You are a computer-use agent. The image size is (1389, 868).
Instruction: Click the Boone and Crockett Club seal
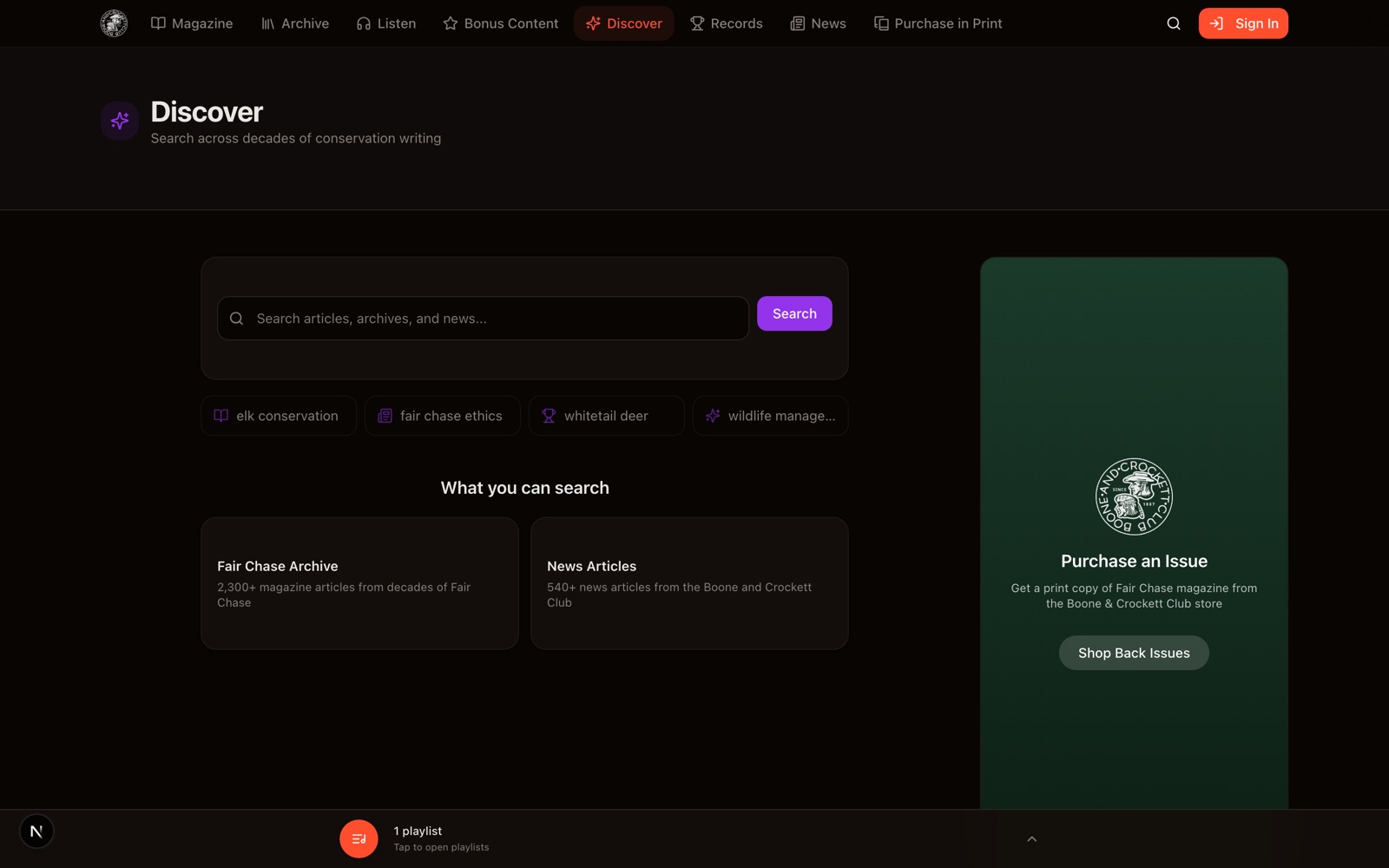1134,496
